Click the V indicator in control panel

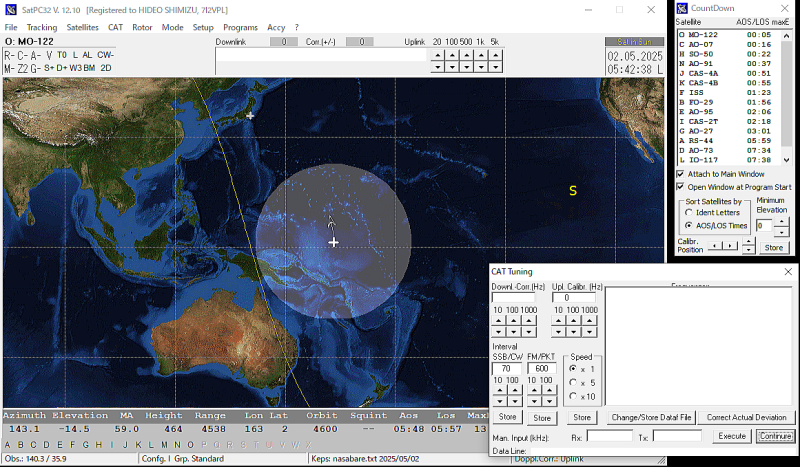click(49, 55)
